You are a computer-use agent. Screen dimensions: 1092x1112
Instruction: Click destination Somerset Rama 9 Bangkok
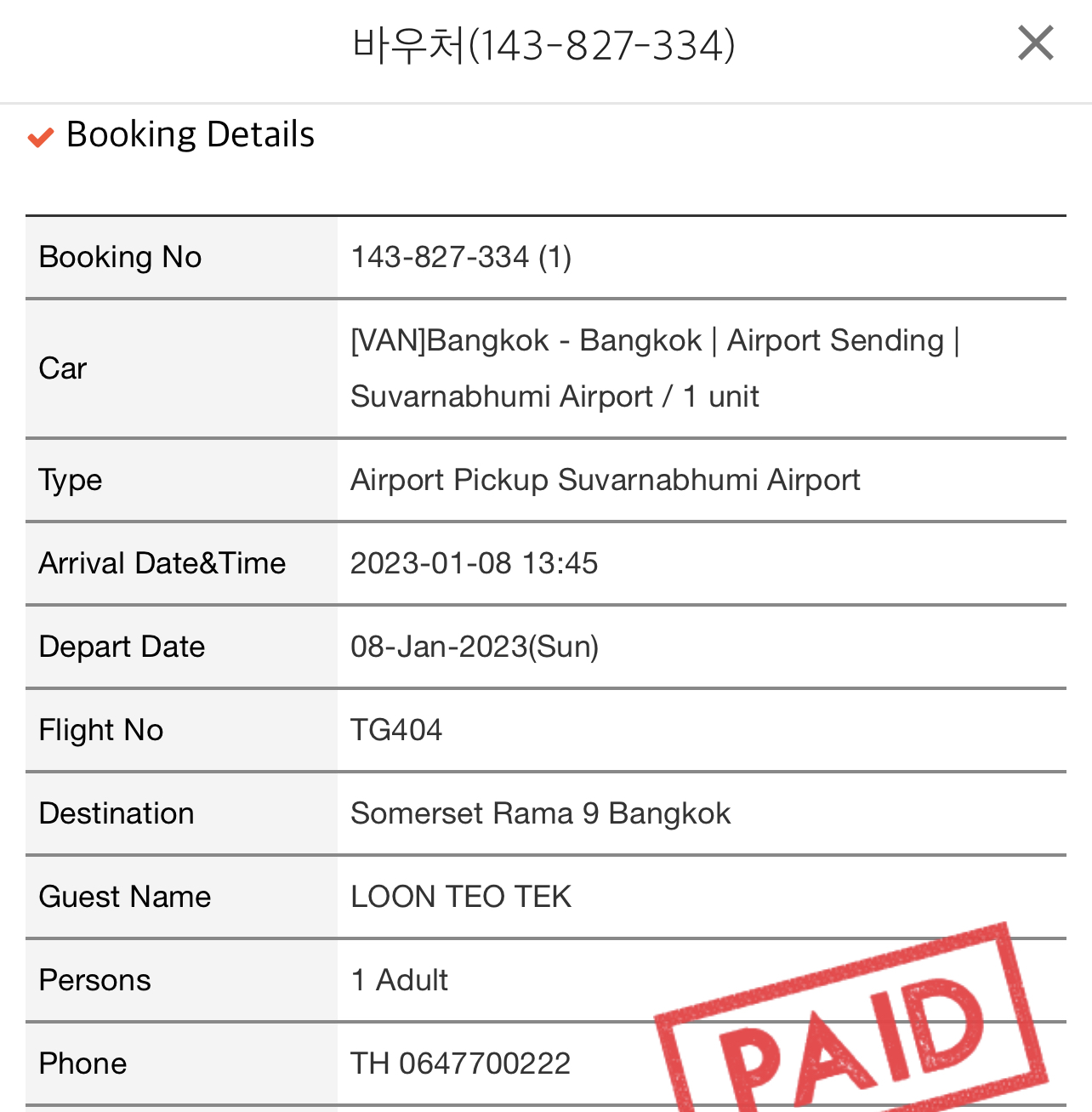pyautogui.click(x=541, y=813)
